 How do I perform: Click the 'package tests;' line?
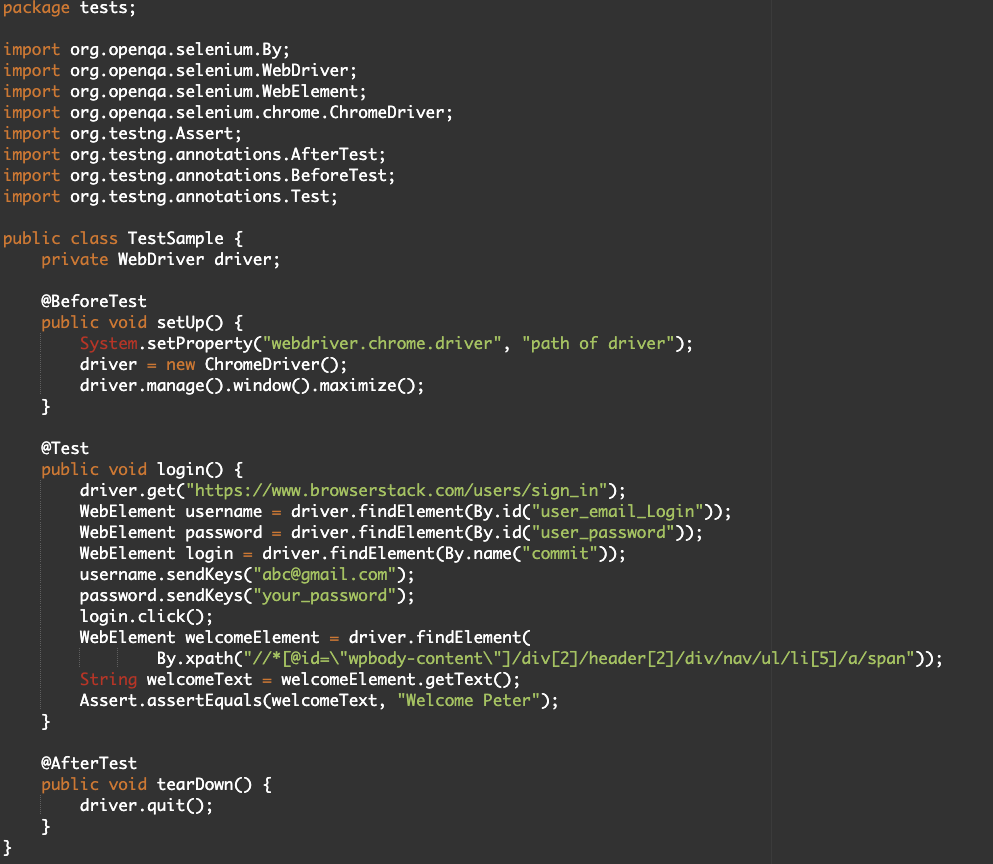pos(69,8)
